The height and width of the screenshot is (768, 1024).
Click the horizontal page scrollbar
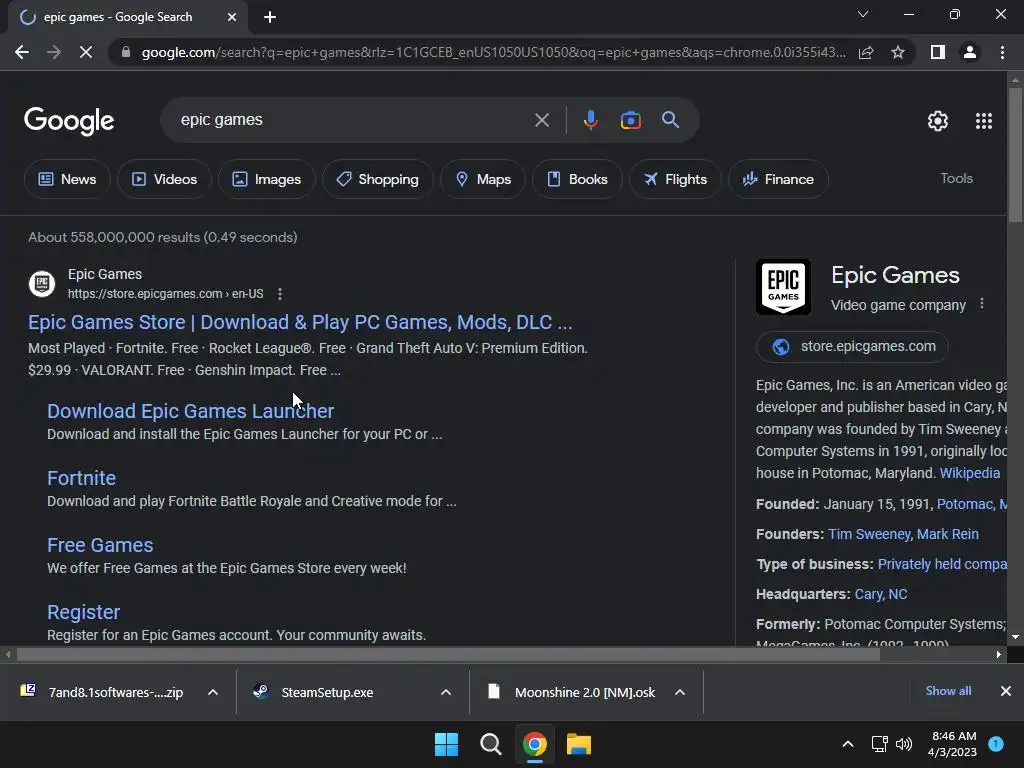tap(448, 654)
